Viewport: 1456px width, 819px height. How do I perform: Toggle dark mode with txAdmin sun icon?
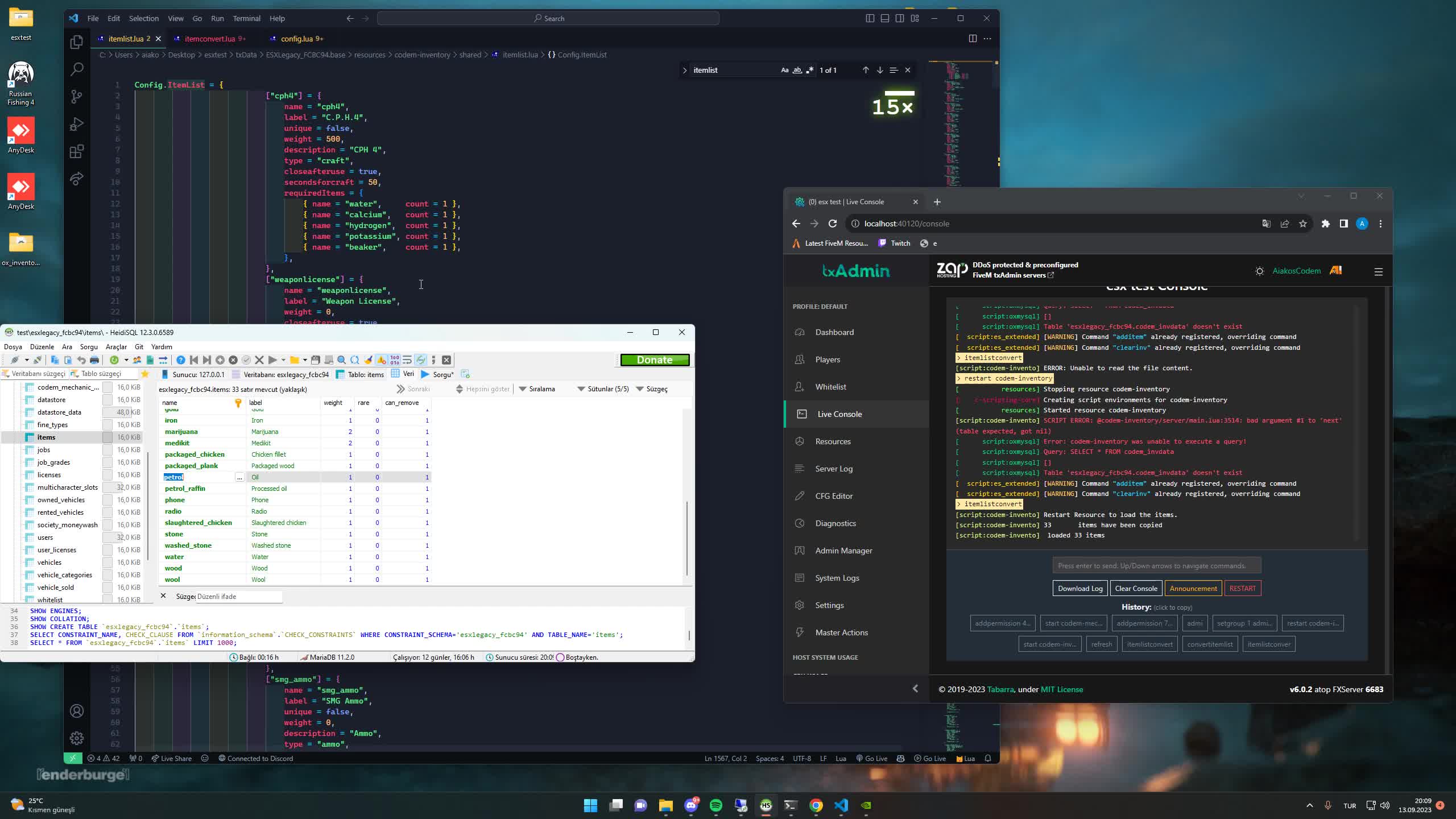[1259, 271]
